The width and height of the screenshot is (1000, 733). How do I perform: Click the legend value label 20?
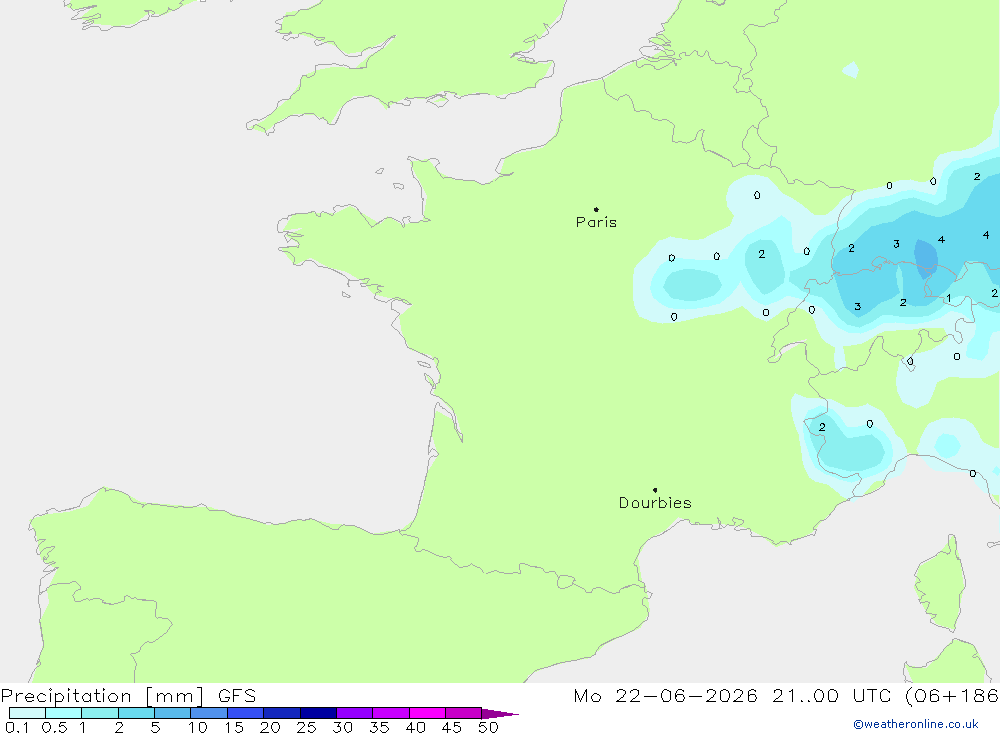tap(270, 727)
